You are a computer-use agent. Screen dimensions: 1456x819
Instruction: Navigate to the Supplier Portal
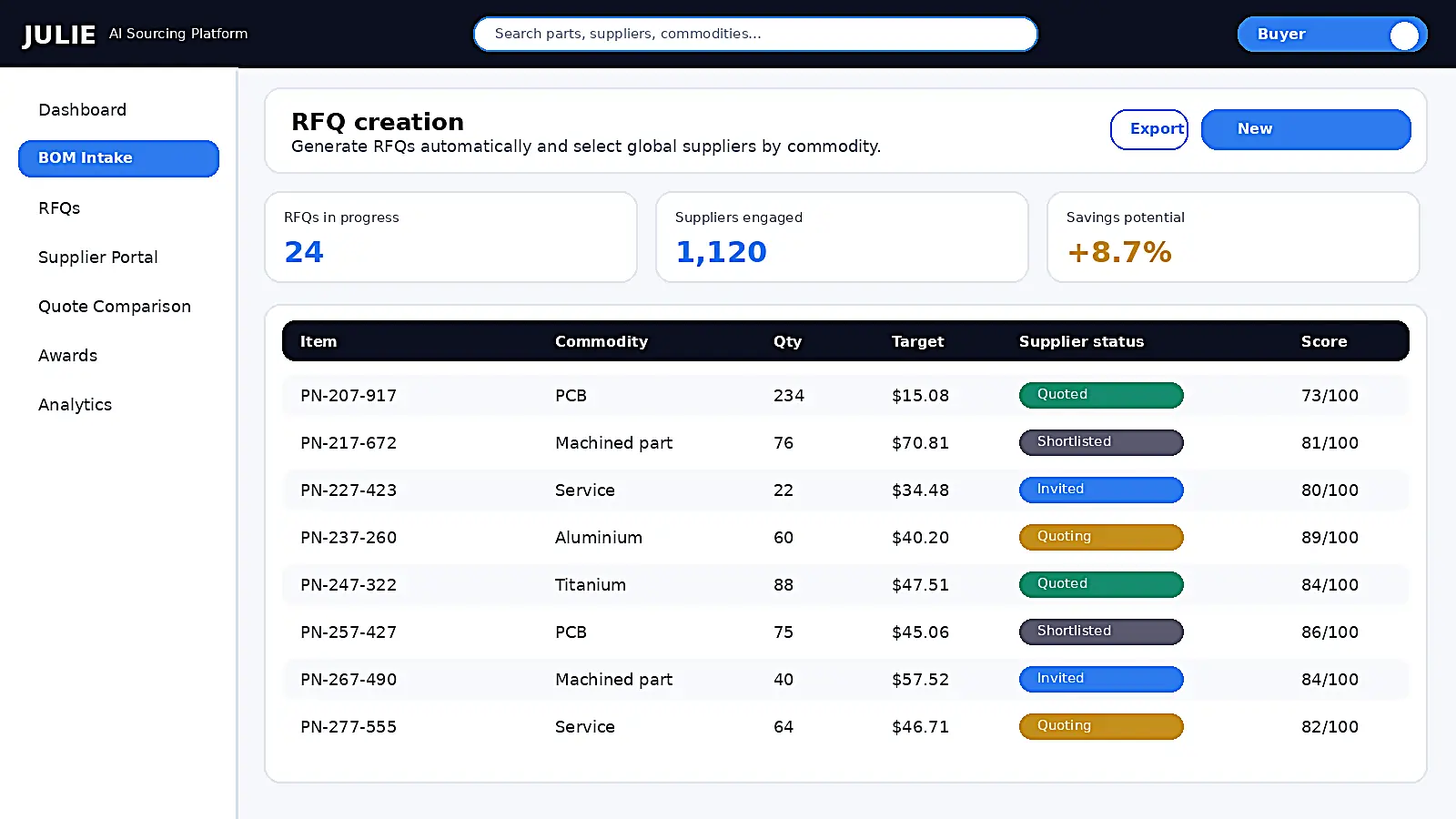pyautogui.click(x=97, y=257)
